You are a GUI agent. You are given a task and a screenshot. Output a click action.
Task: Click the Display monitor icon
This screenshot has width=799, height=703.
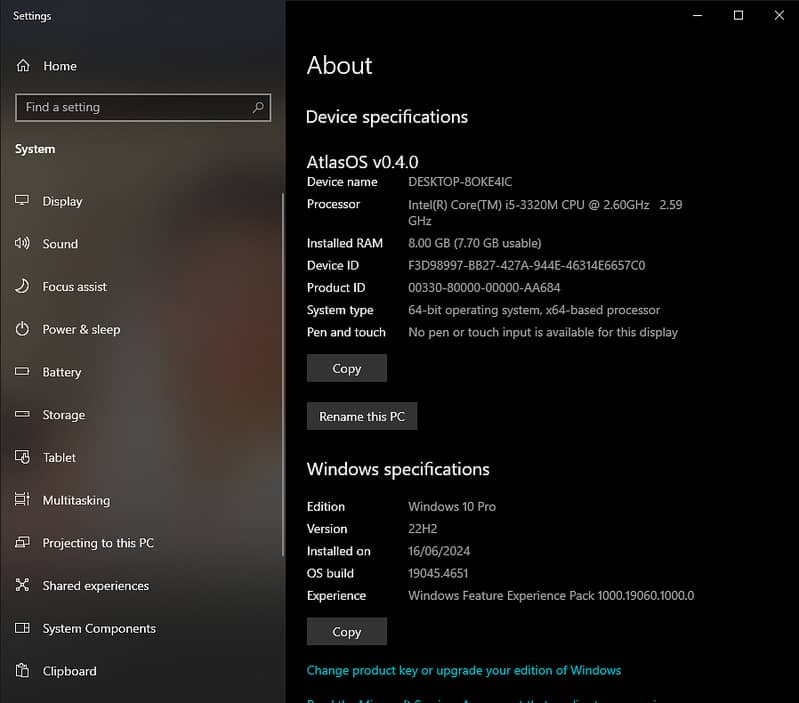pyautogui.click(x=23, y=201)
